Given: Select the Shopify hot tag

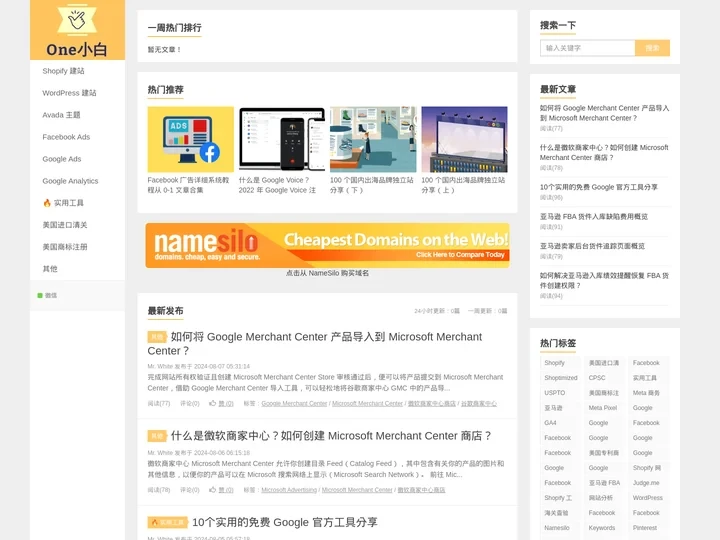Looking at the screenshot, I should pos(554,363).
